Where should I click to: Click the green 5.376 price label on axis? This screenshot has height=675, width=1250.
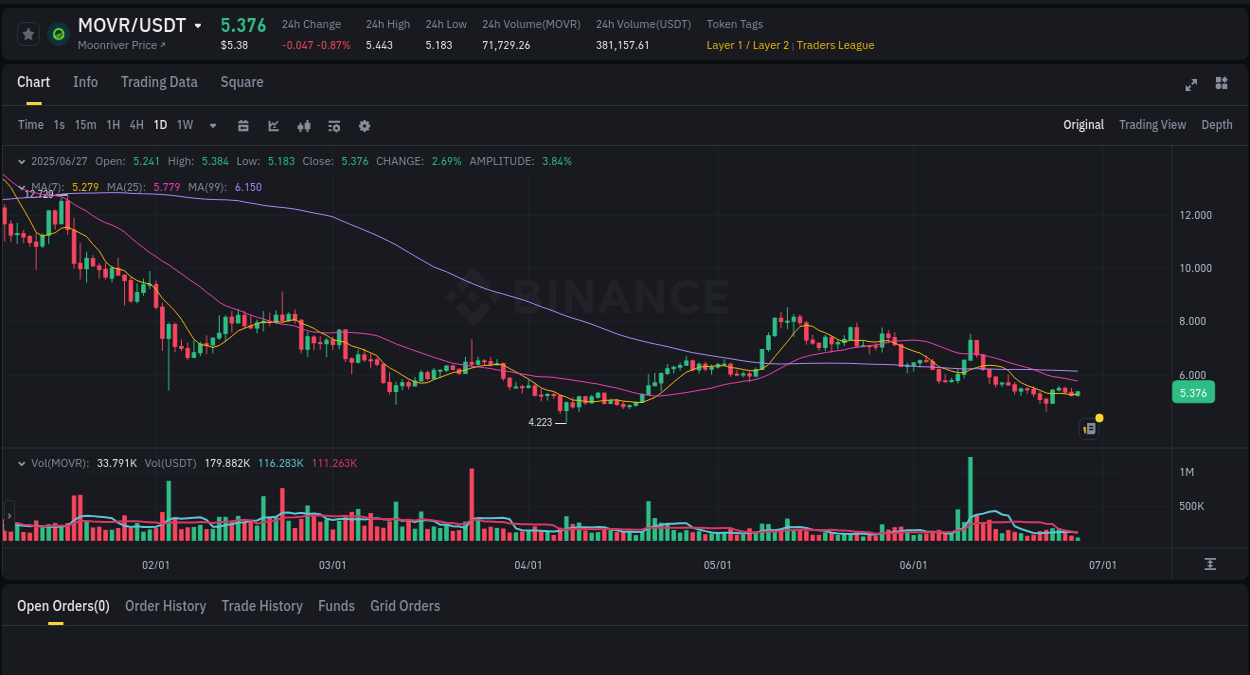1193,393
